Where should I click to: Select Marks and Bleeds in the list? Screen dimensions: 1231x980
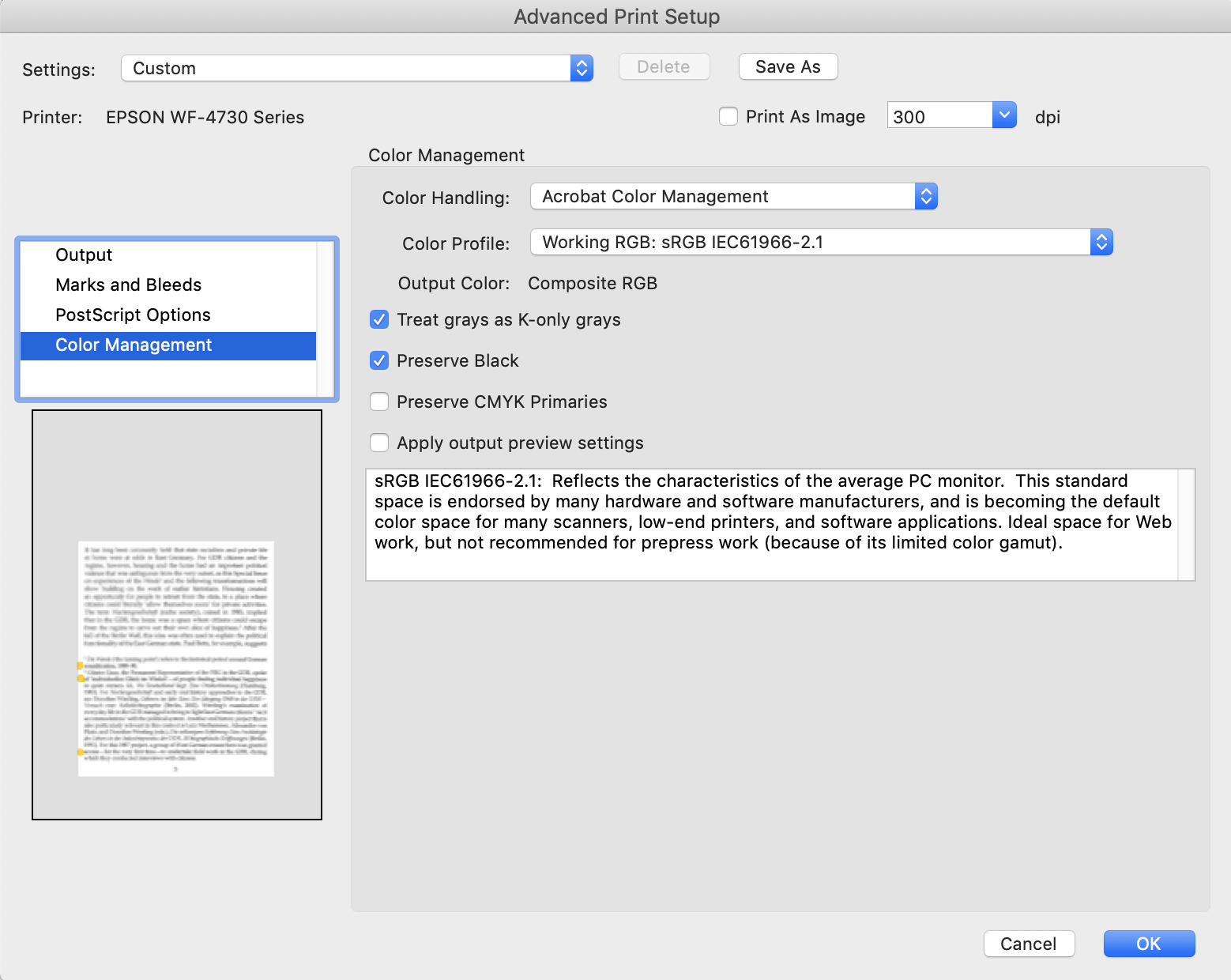[128, 285]
